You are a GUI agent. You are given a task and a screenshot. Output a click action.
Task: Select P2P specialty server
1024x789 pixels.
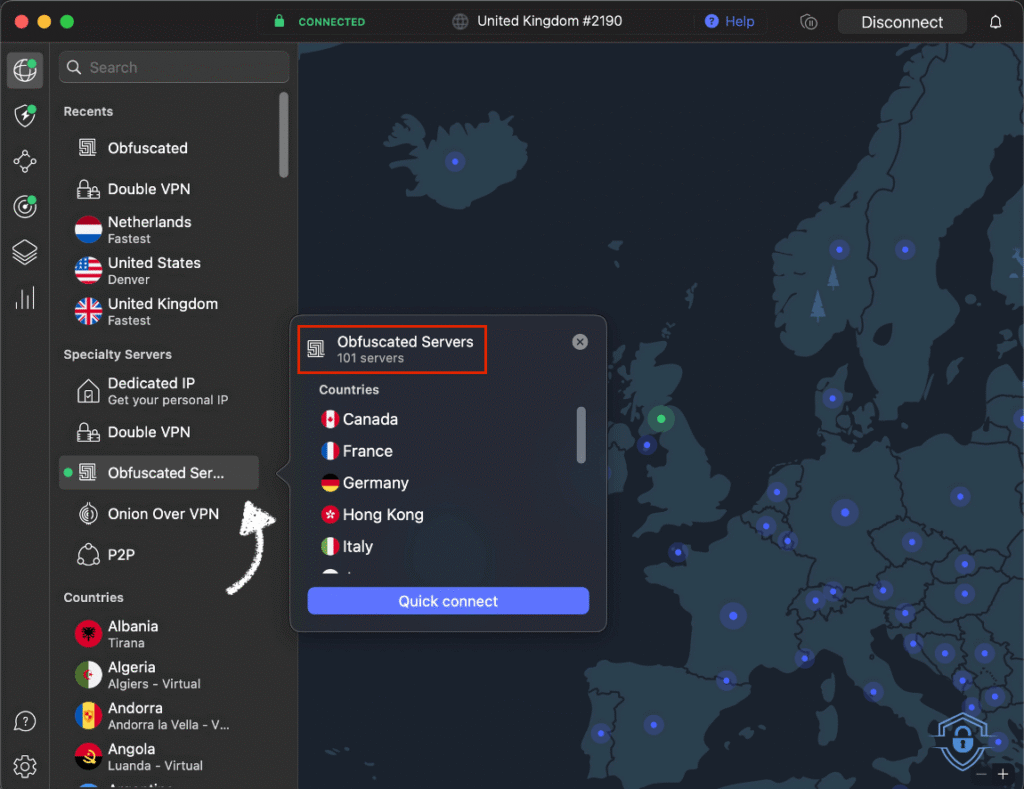tap(159, 555)
